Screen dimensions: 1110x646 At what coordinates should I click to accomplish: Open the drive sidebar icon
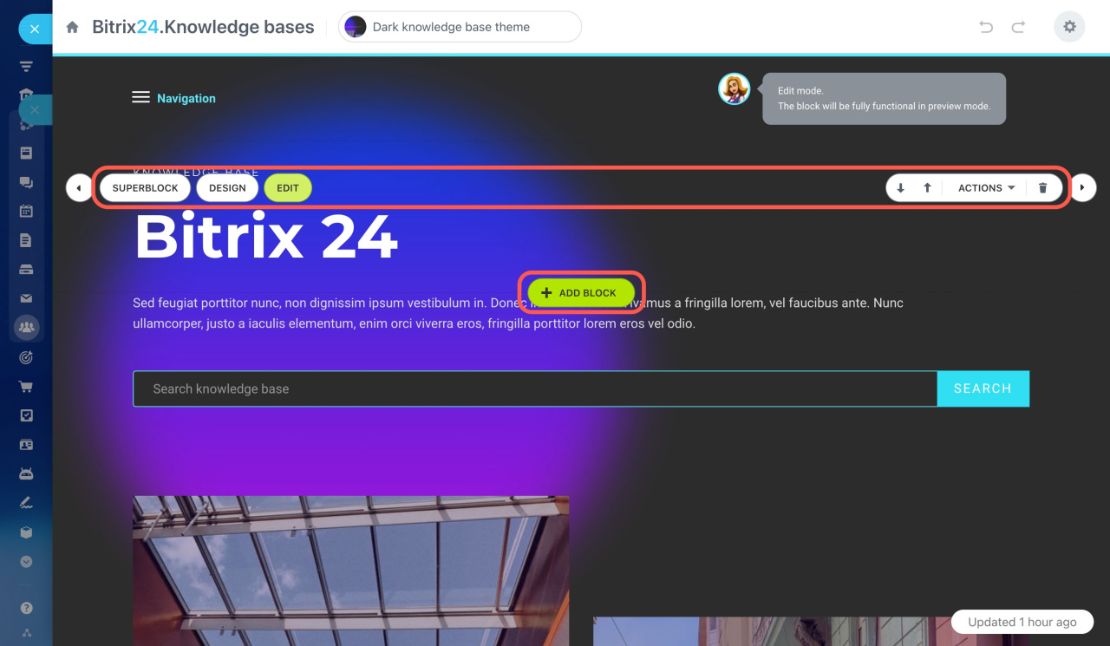(26, 270)
